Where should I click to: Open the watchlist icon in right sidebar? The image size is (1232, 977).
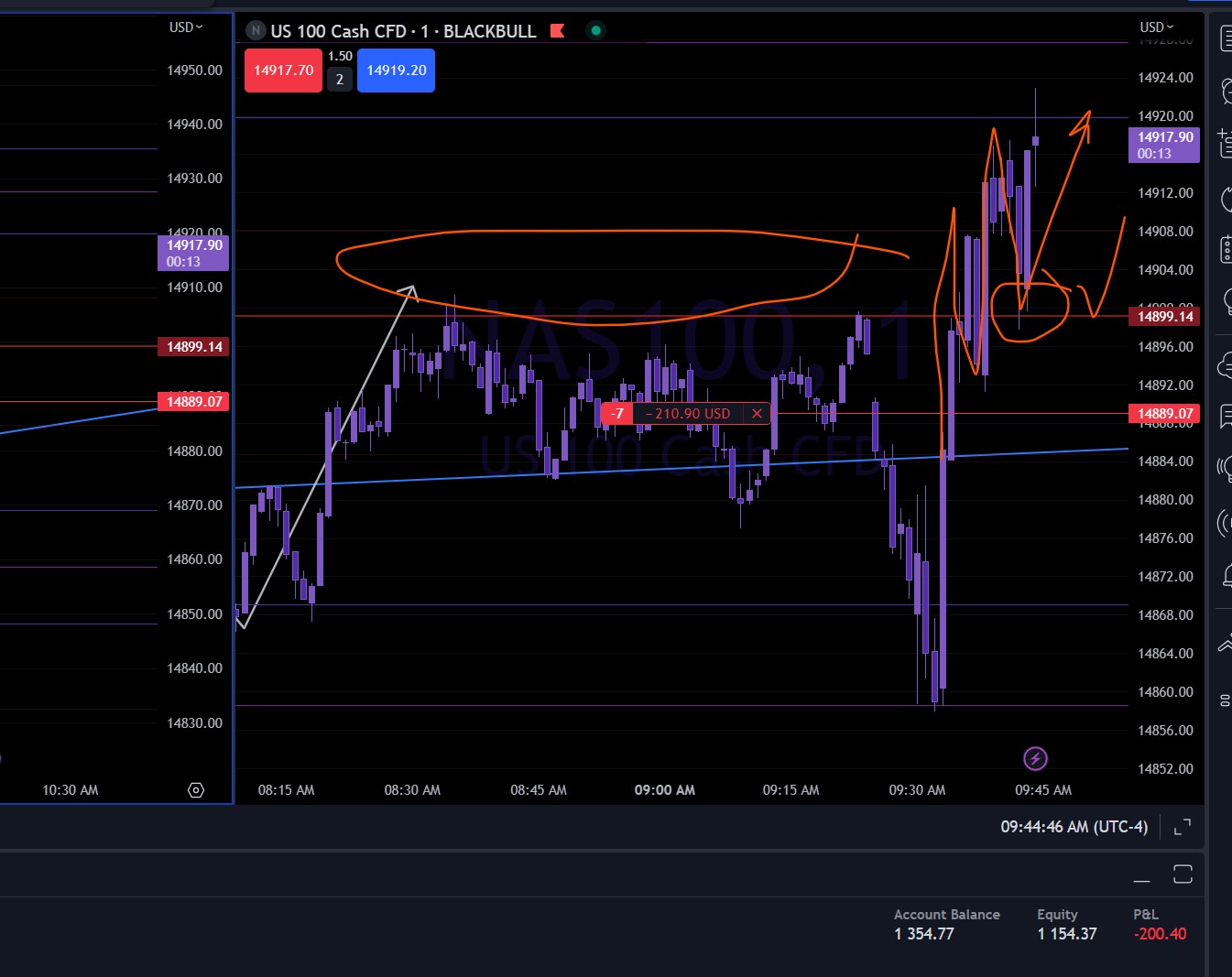1225,39
